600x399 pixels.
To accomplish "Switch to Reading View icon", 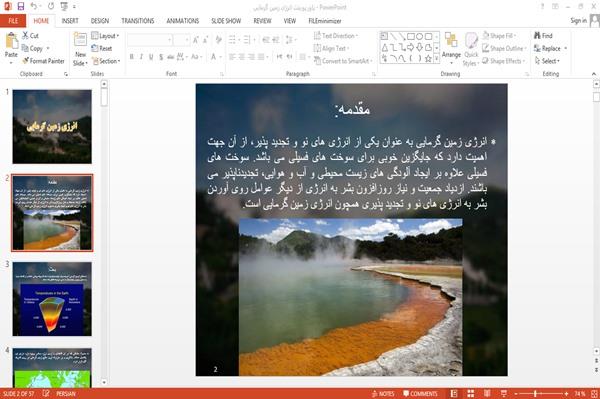I will 487,394.
